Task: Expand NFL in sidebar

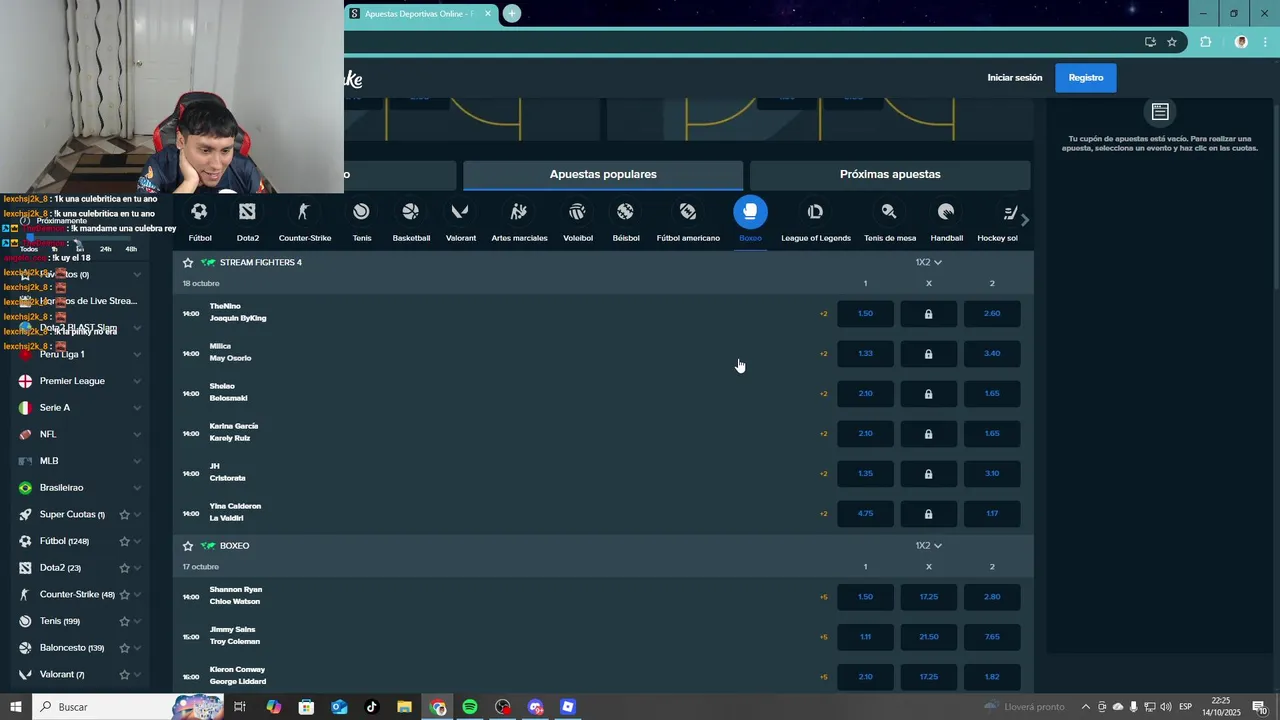Action: (x=137, y=434)
